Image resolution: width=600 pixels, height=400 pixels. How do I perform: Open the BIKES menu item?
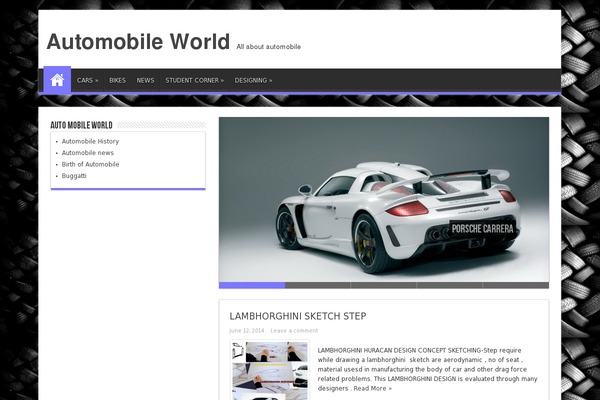[117, 80]
